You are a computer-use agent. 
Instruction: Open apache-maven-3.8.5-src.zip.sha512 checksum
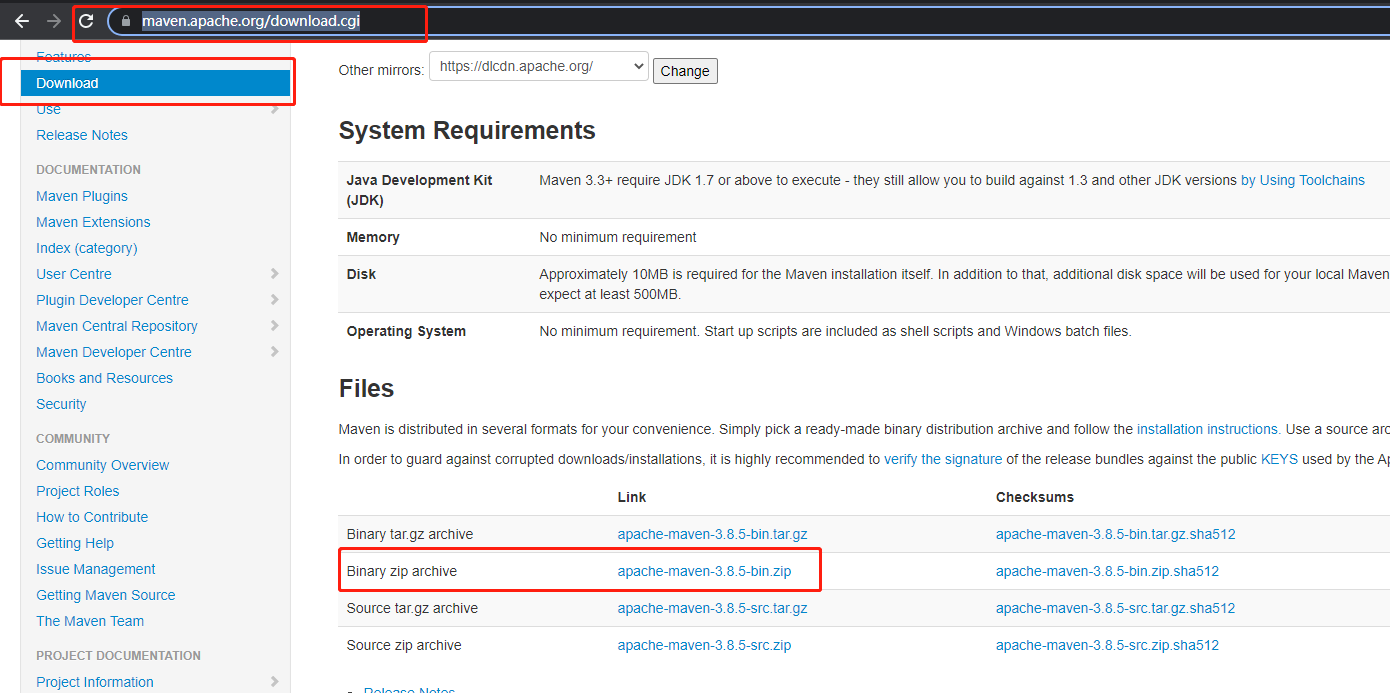coord(1107,645)
